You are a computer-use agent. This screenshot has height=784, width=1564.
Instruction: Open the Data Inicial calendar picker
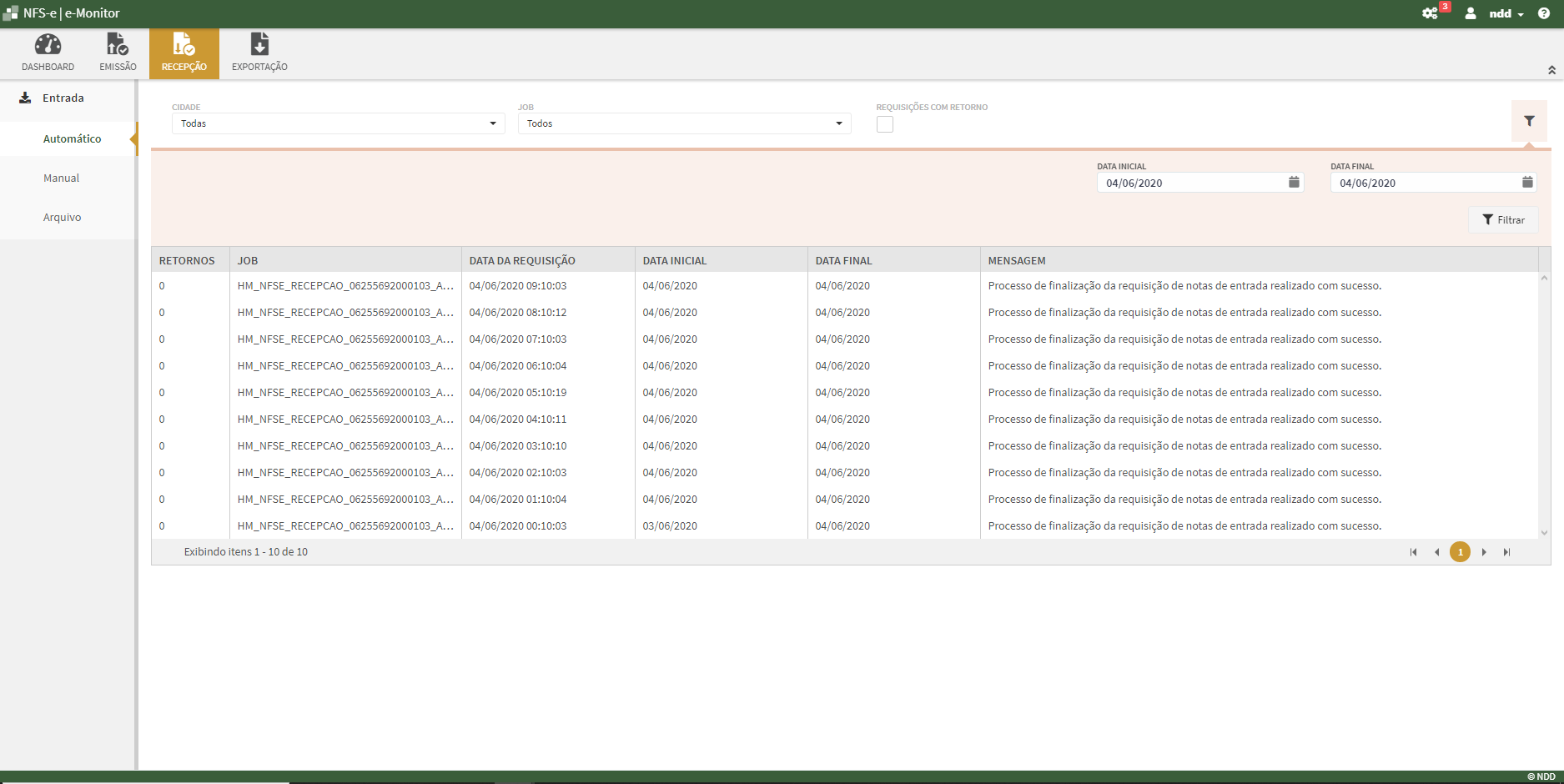tap(1294, 183)
